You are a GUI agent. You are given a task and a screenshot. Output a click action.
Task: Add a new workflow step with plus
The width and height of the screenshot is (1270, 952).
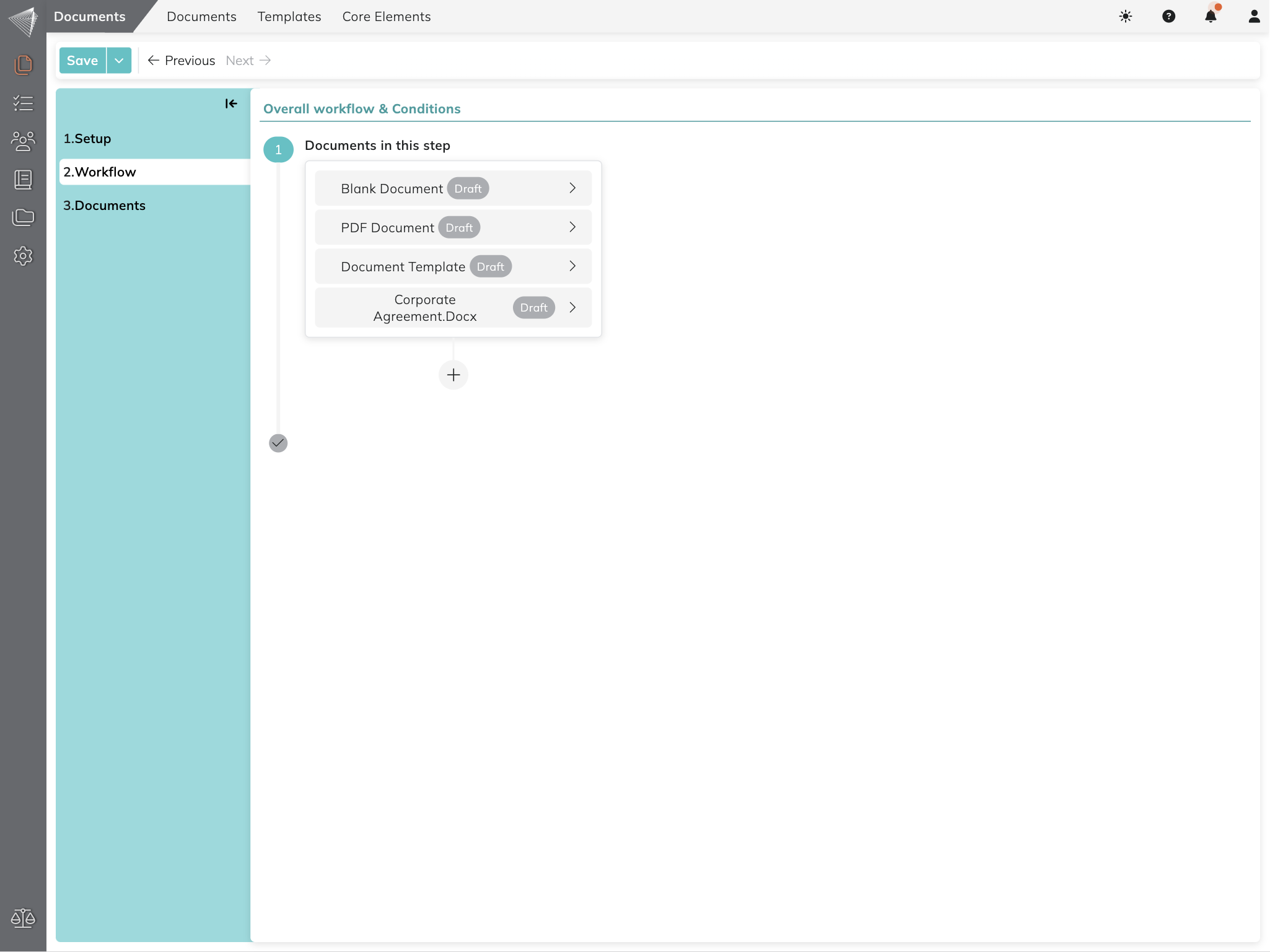(453, 375)
